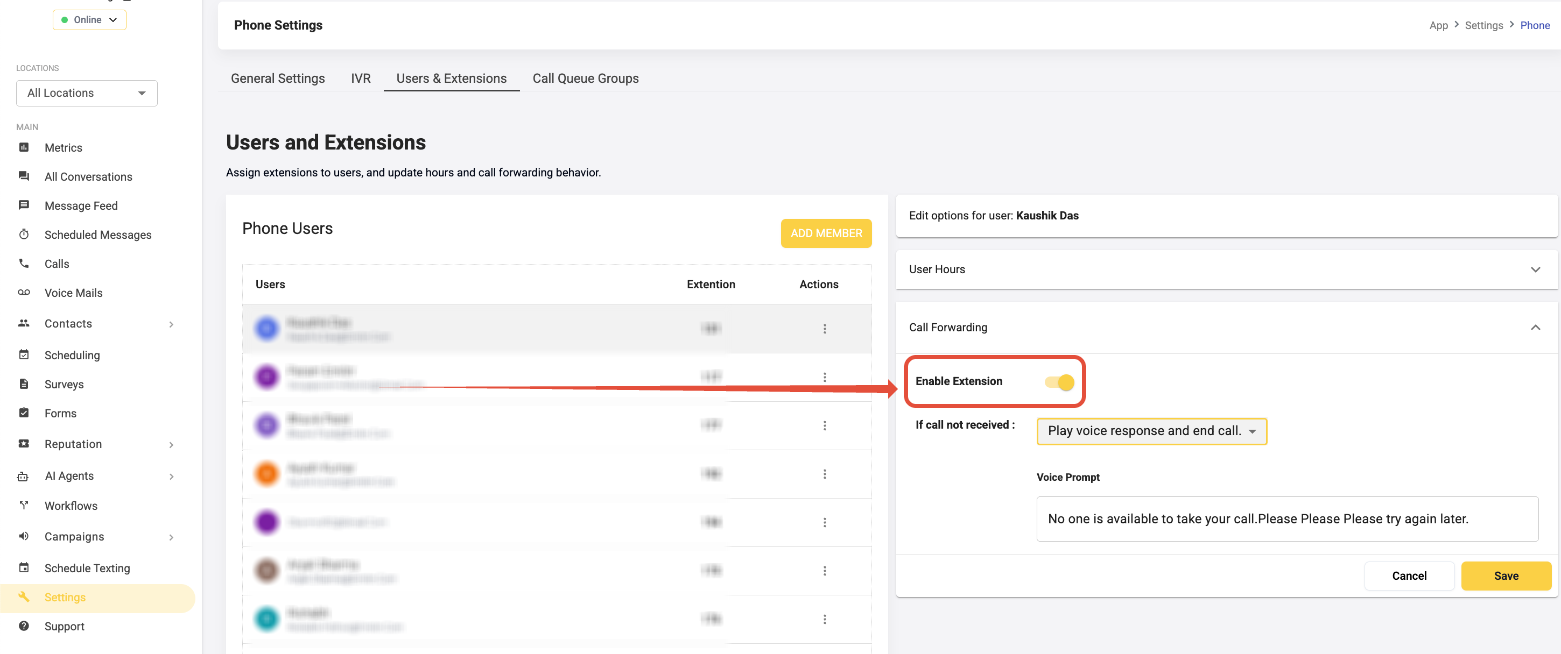Click the Surveys document icon

pyautogui.click(x=24, y=384)
